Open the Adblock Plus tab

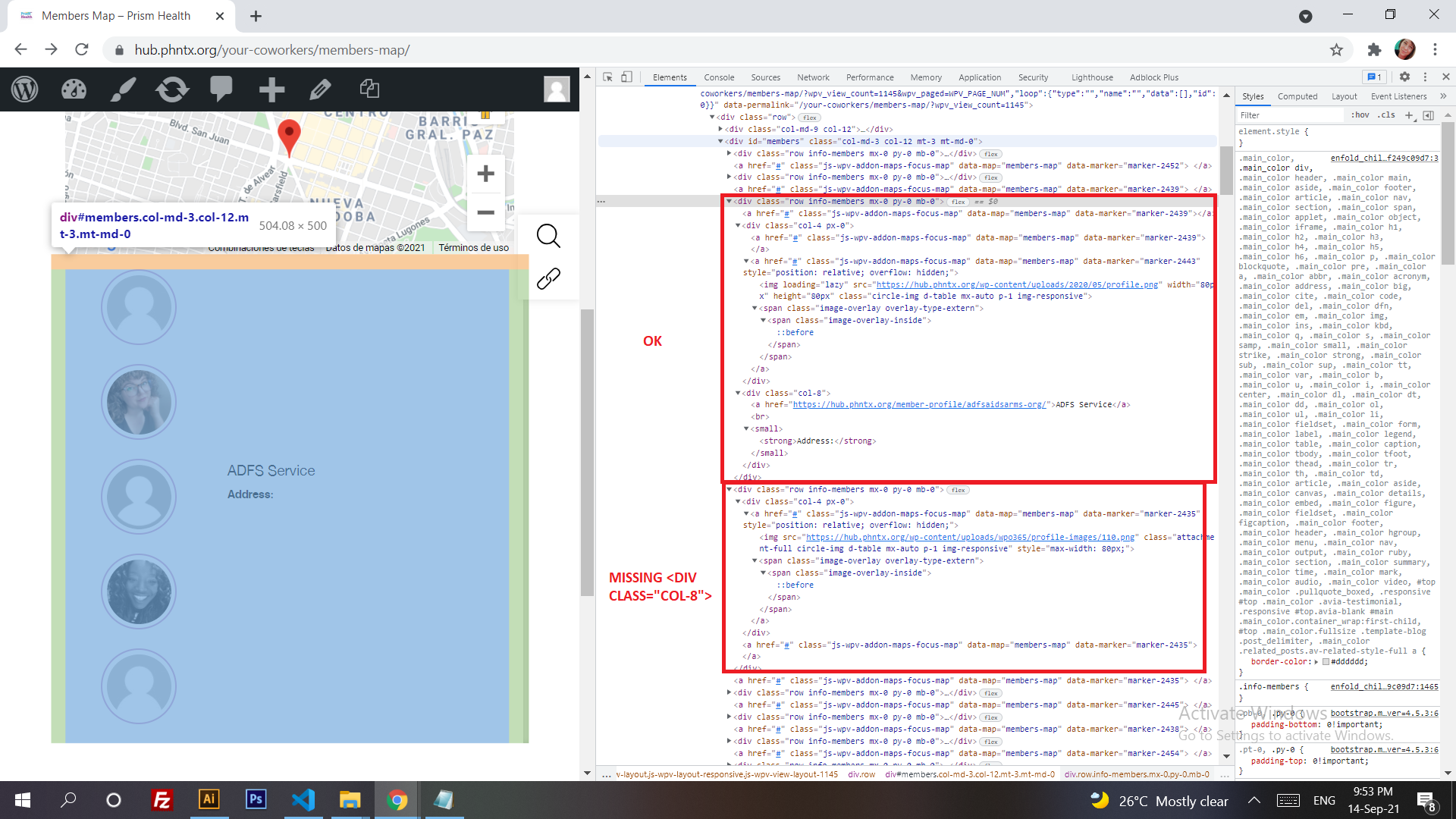(x=1154, y=77)
